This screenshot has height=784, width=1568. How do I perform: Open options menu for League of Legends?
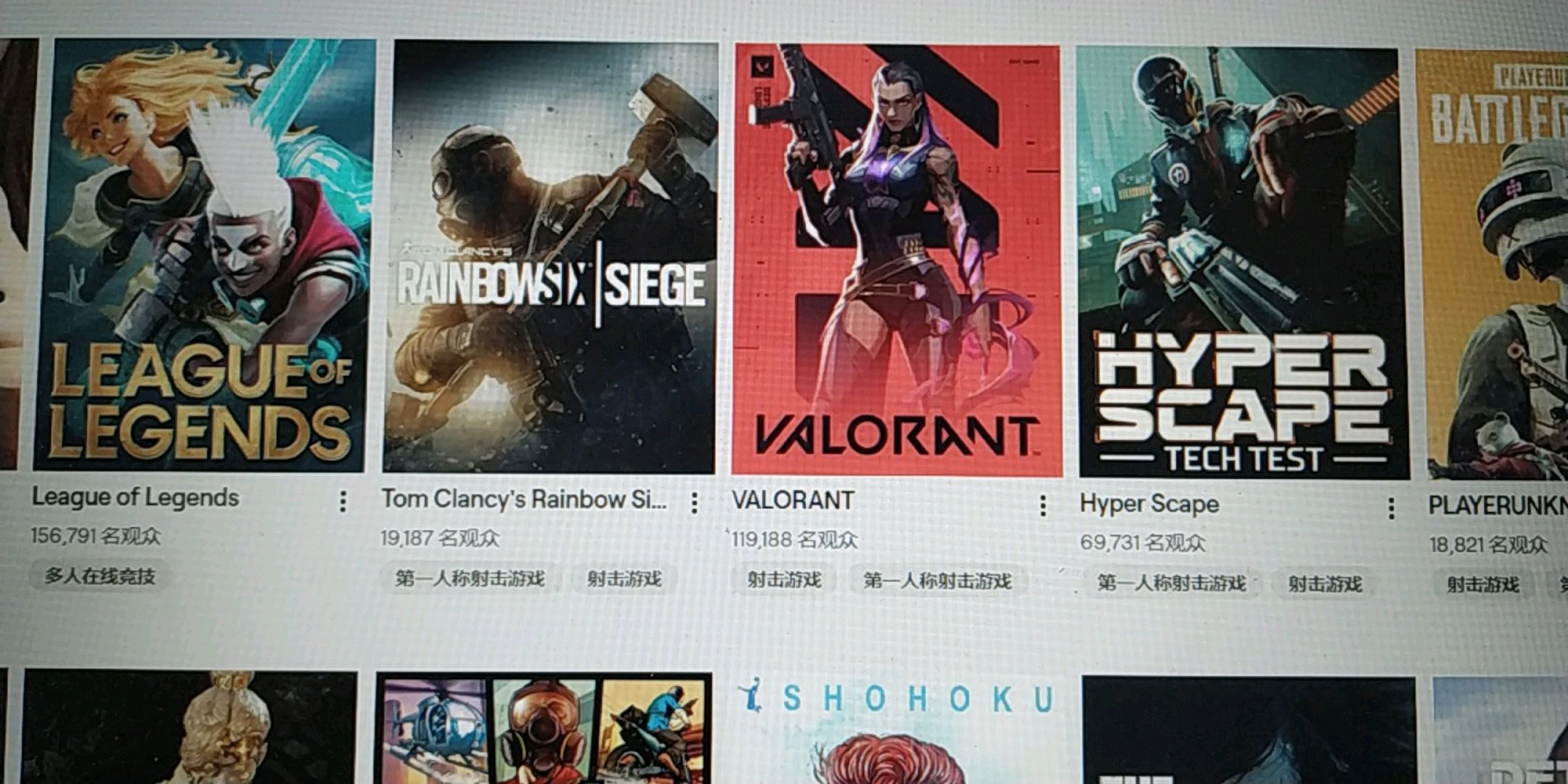[x=343, y=501]
